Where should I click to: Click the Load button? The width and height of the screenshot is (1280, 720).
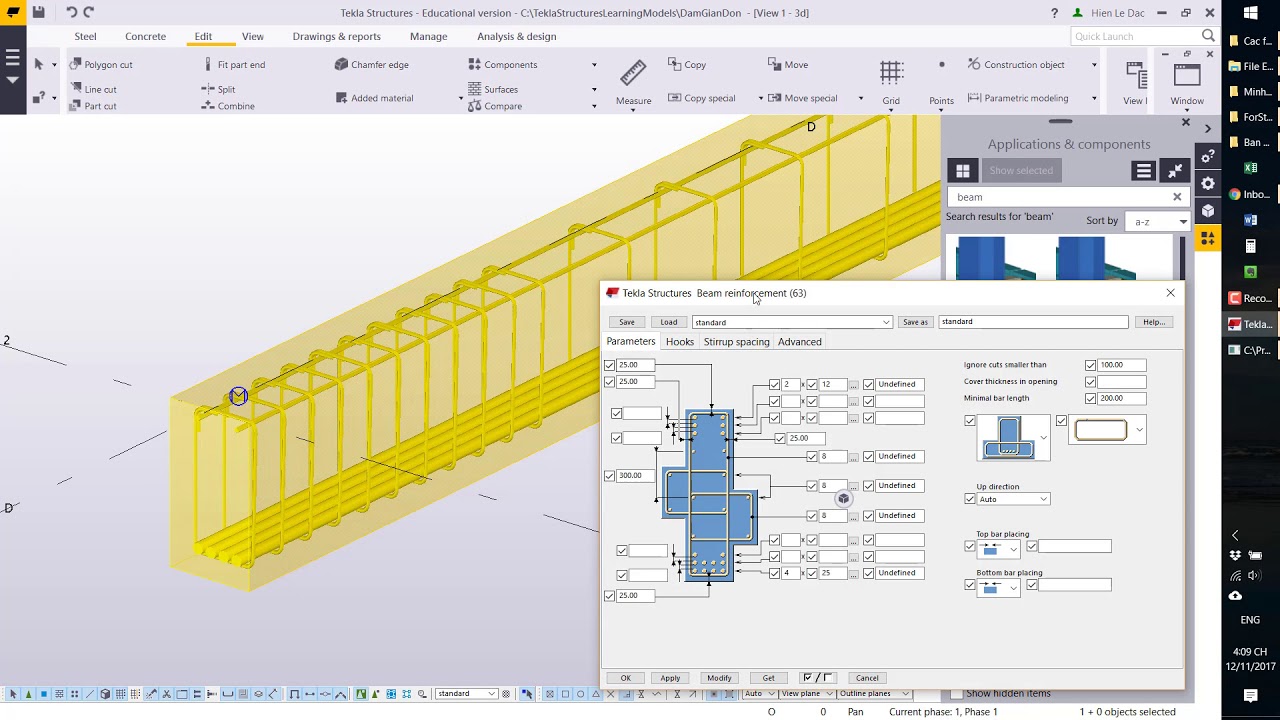[669, 322]
